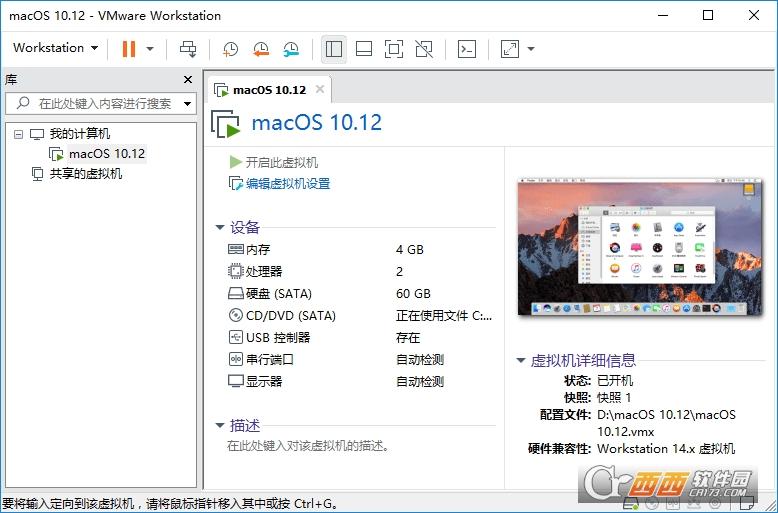Click the macOS desktop preview thumbnail
Screen dimensions: 778x513
pyautogui.click(x=639, y=246)
